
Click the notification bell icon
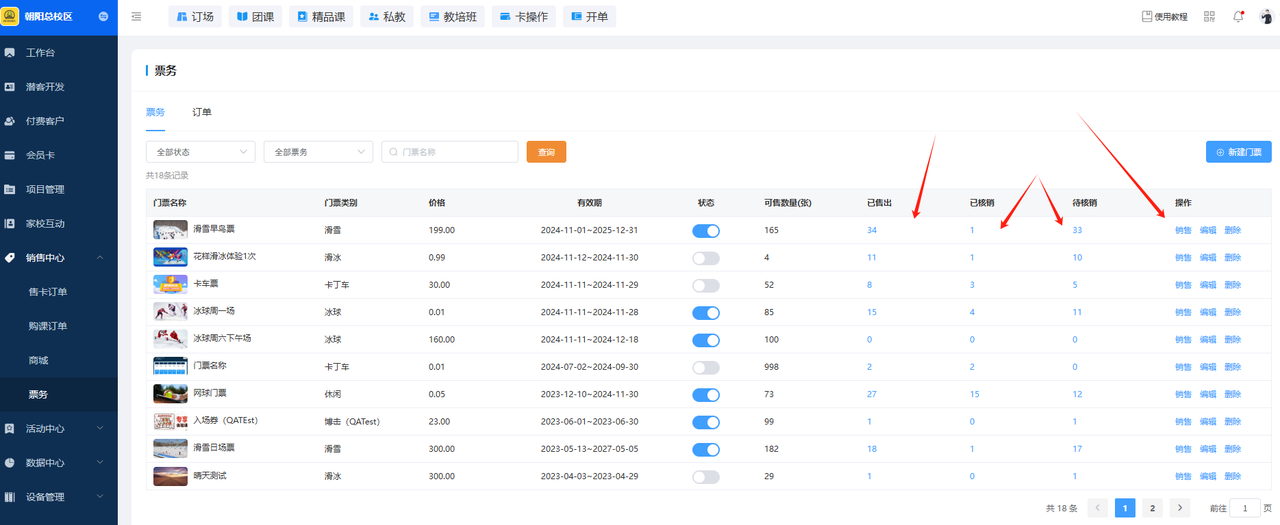[1238, 17]
